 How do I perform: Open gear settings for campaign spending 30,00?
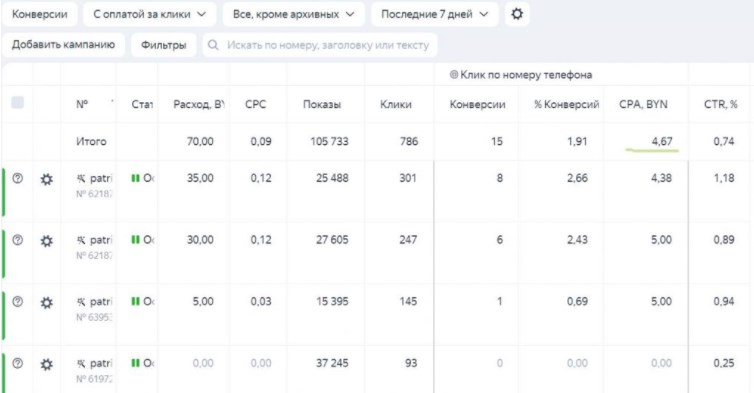pyautogui.click(x=47, y=241)
